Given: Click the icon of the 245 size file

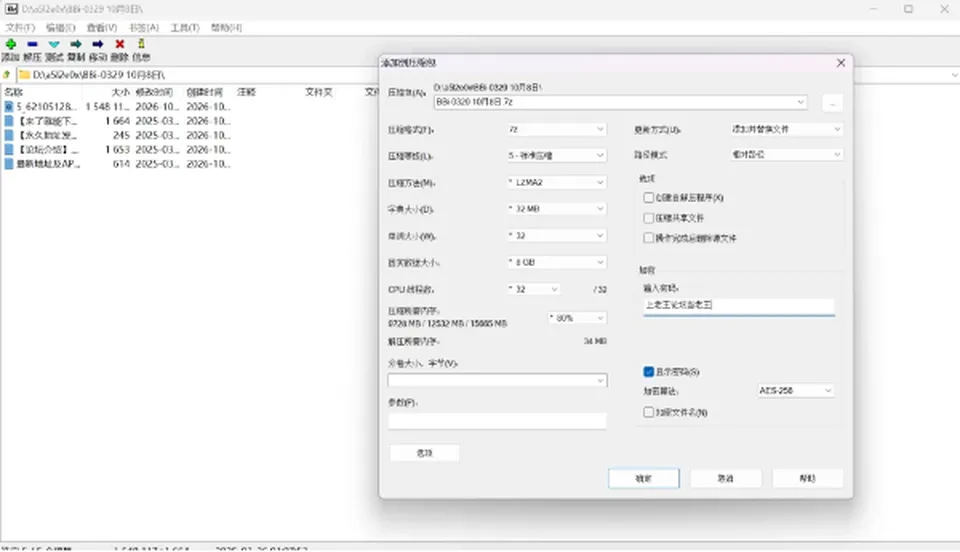Looking at the screenshot, I should [x=9, y=135].
